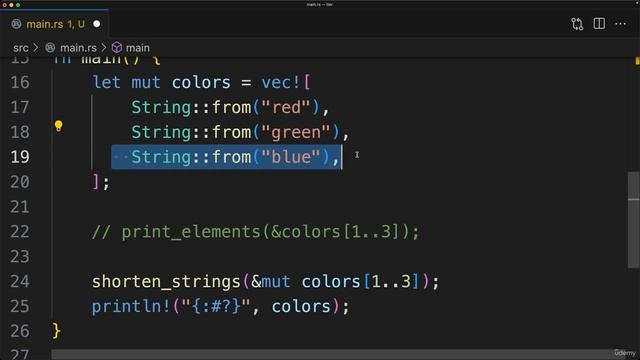Click the "{:#?}" format string
The height and width of the screenshot is (360, 640).
click(x=216, y=307)
